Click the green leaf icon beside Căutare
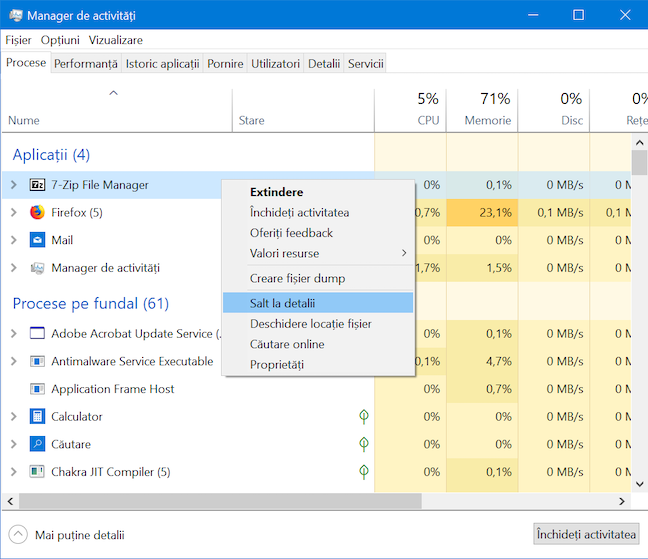Viewport: 648px width, 559px height. coord(364,444)
